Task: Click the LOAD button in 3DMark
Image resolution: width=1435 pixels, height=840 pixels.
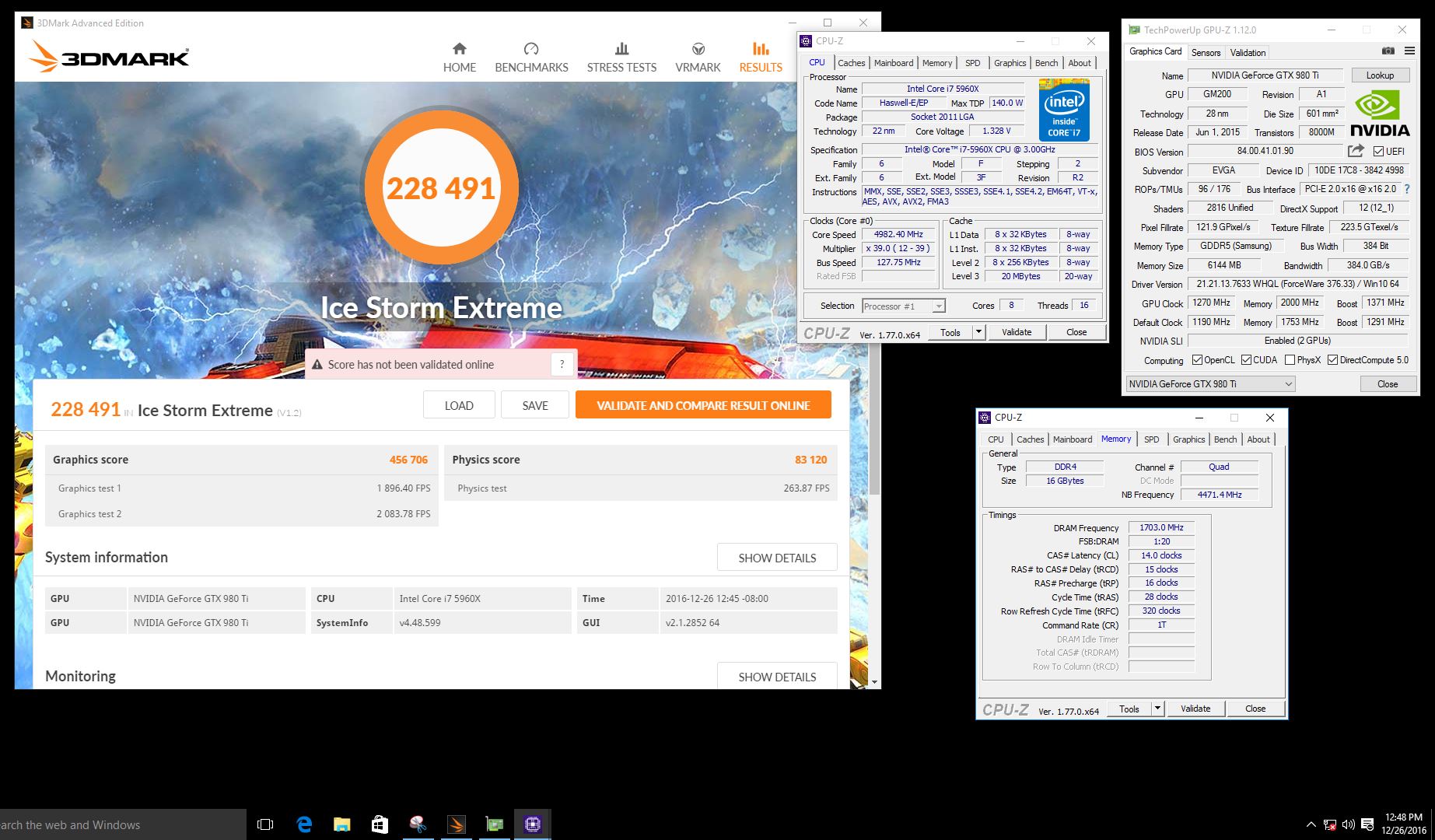Action: 459,405
